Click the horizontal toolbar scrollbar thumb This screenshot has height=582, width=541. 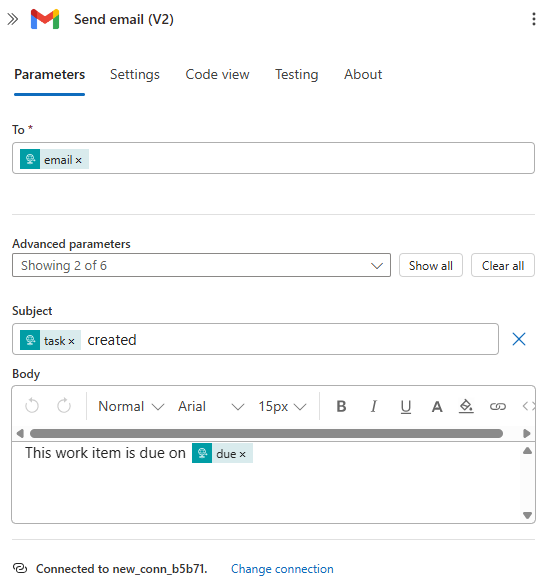(266, 433)
